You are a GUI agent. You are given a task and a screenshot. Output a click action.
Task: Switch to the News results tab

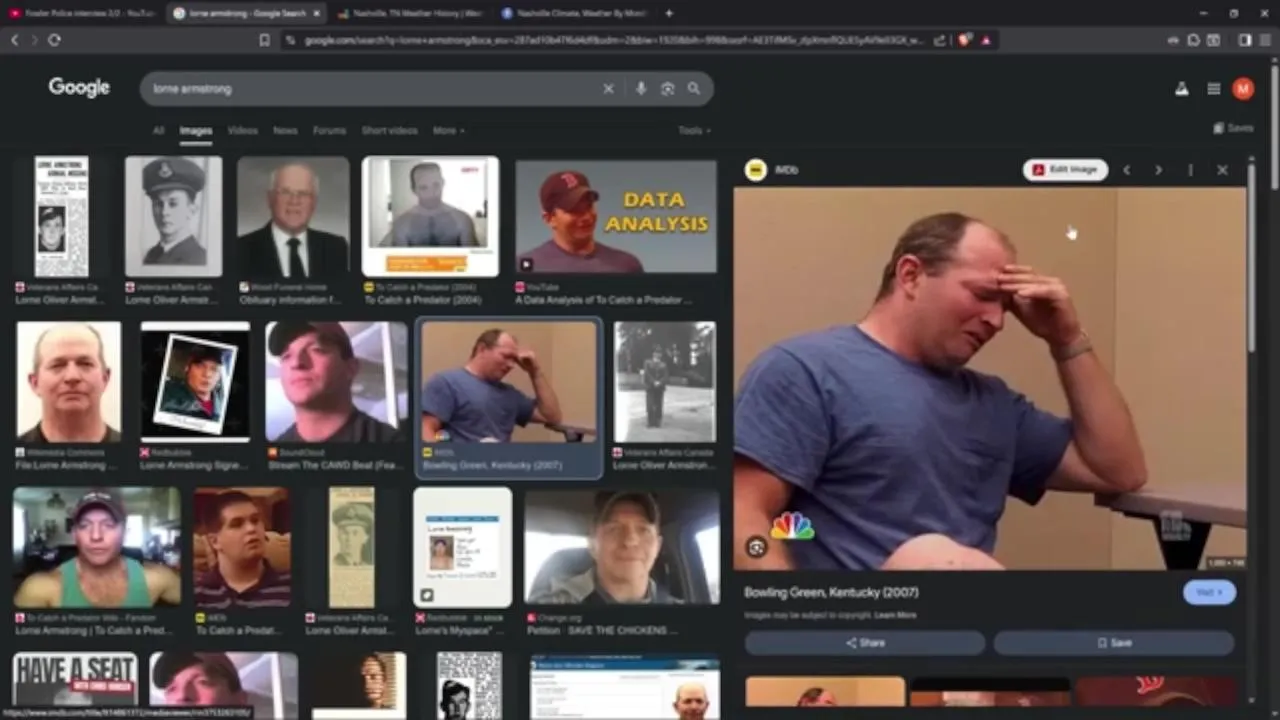tap(285, 131)
